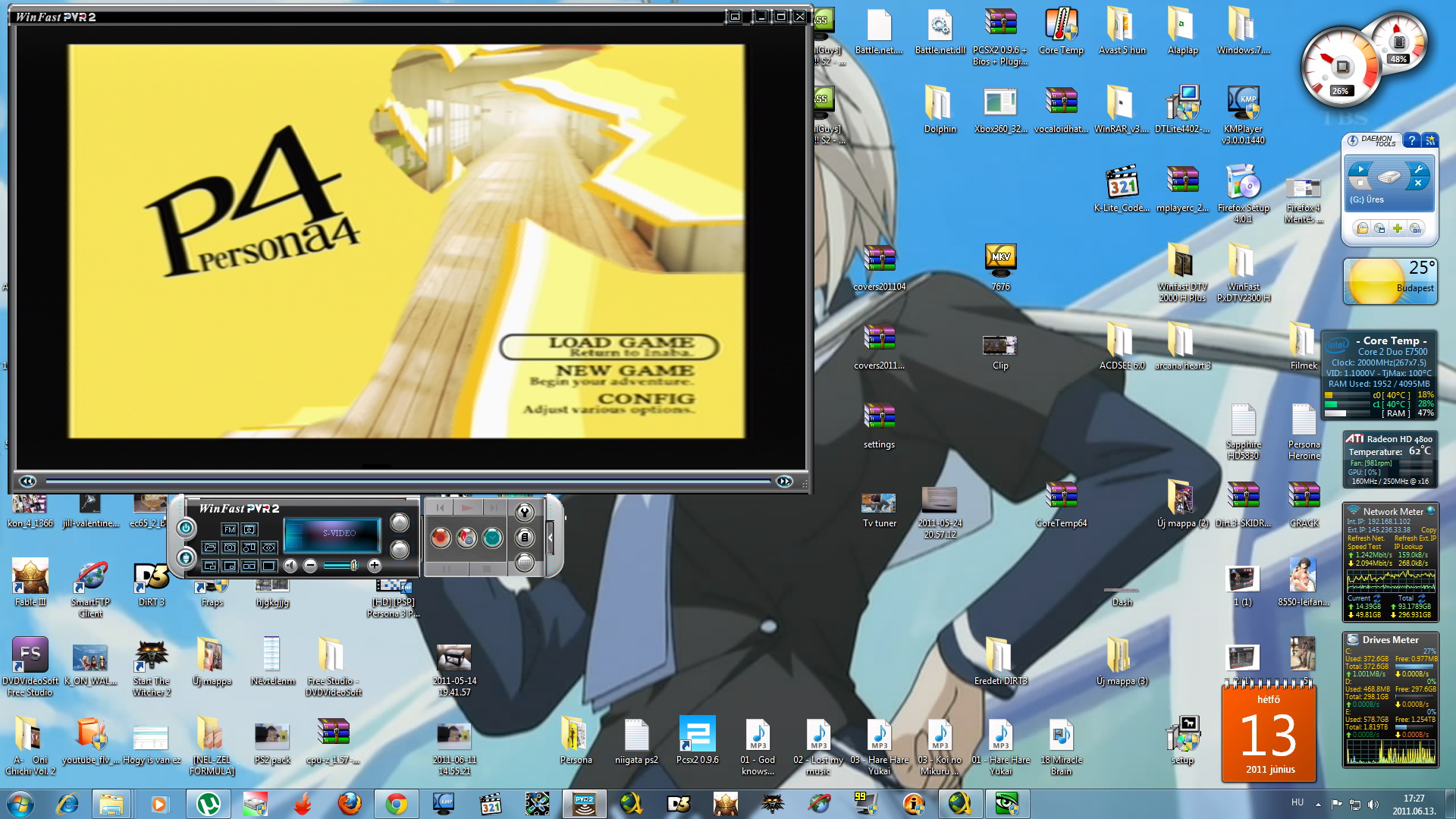Open the Persona Heroine text file
1456x819 pixels.
(x=1304, y=432)
